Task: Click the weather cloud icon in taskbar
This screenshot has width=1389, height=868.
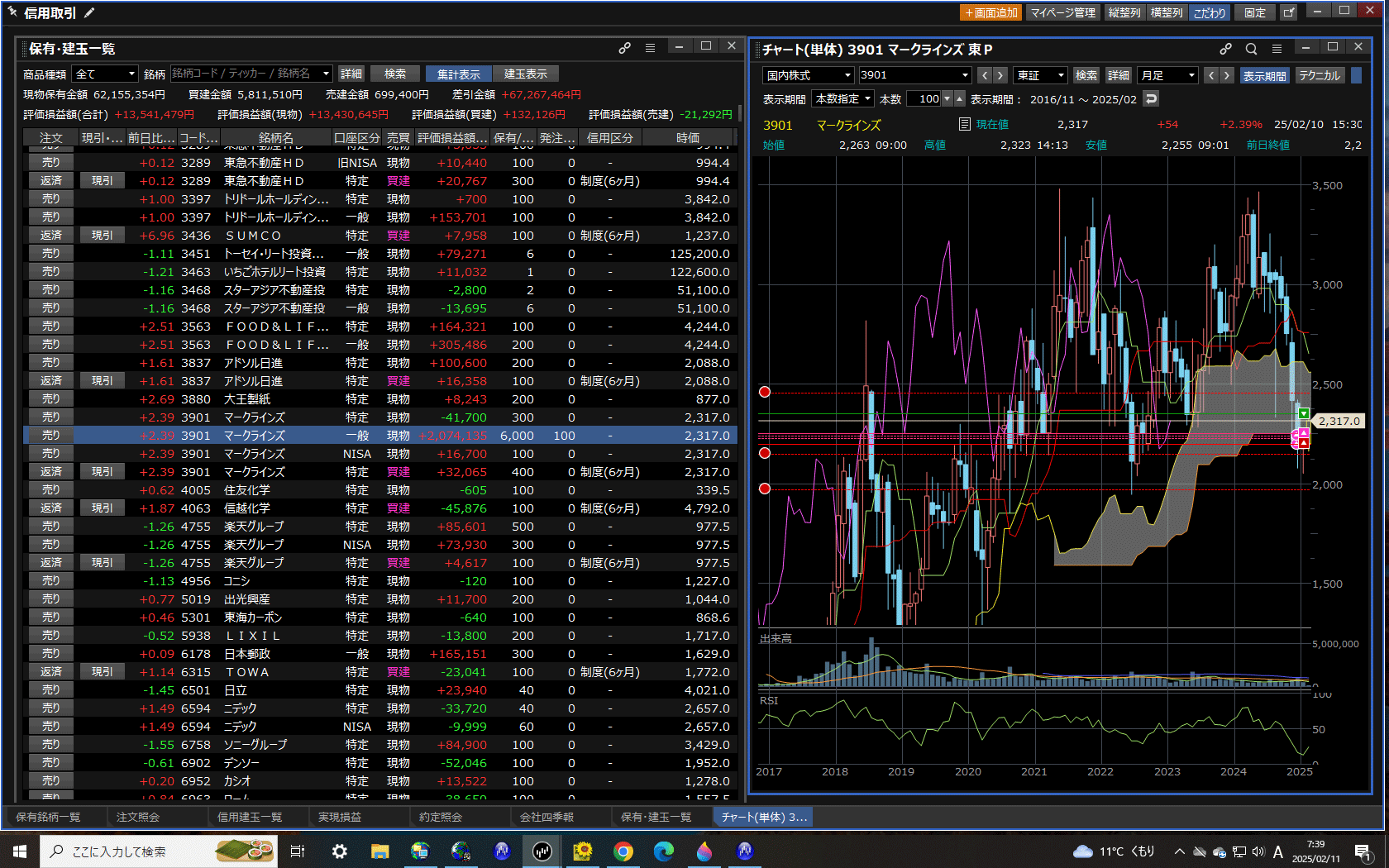Action: [x=1082, y=851]
